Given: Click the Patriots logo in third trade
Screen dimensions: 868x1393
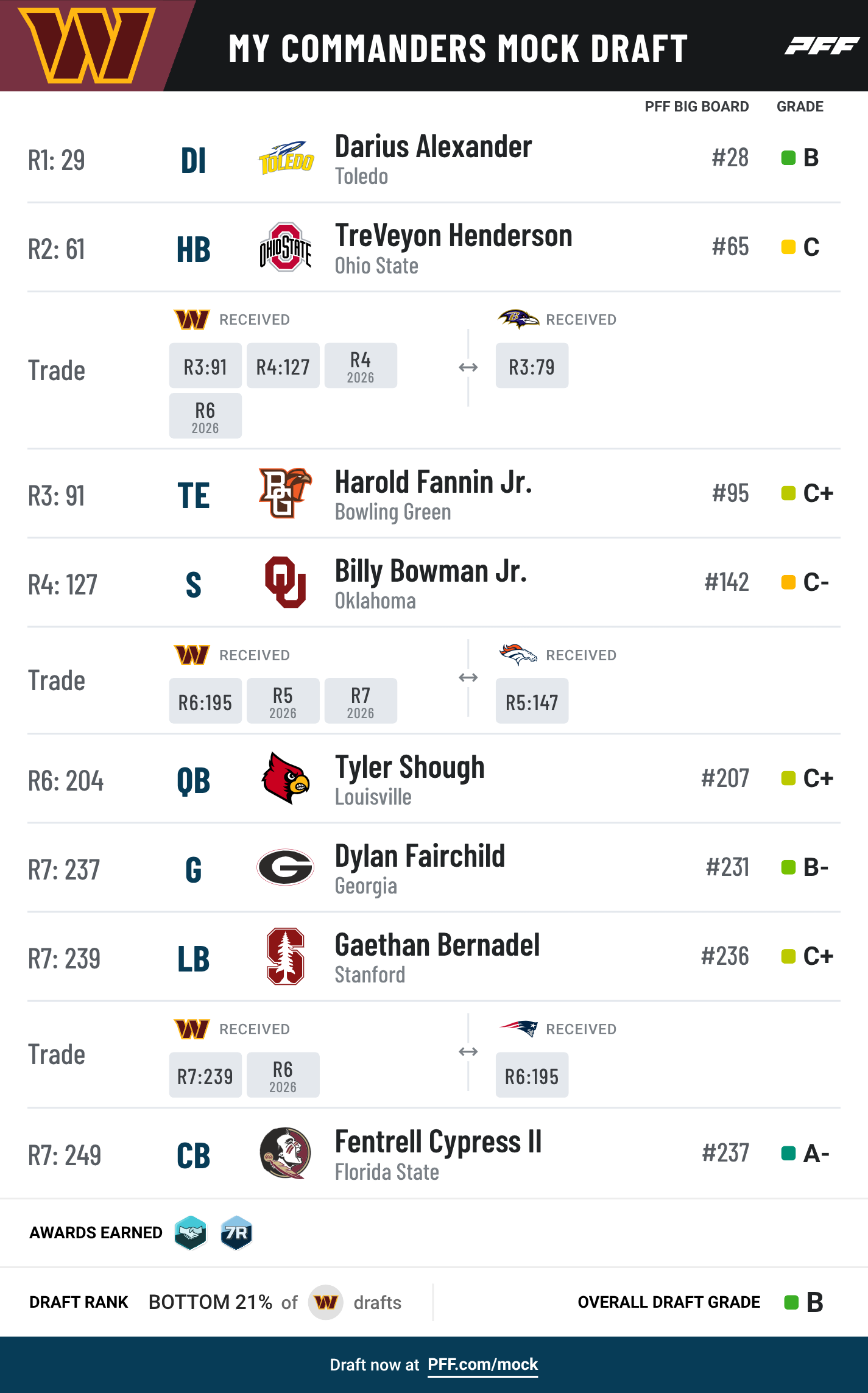Looking at the screenshot, I should pos(518,1028).
